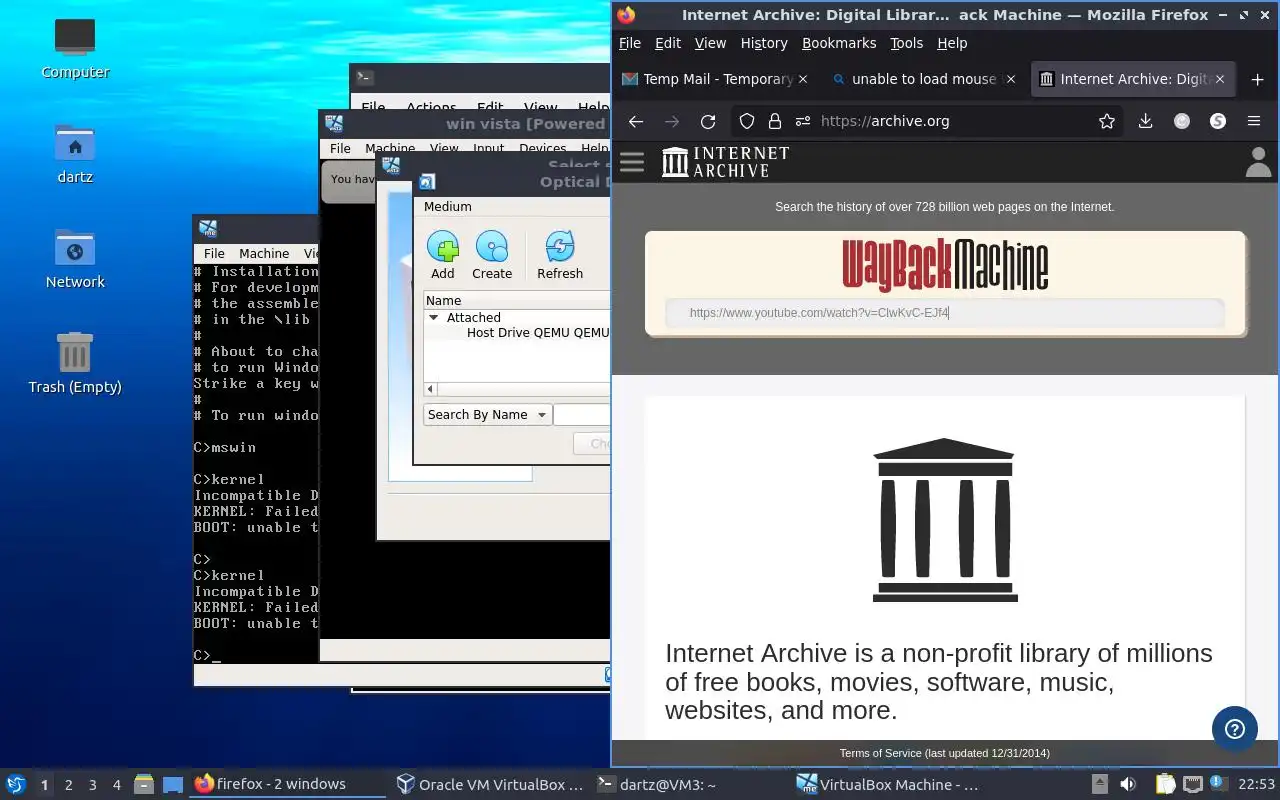This screenshot has width=1280, height=800.
Task: Click the white S extension icon in Firefox toolbar
Action: 1218,121
